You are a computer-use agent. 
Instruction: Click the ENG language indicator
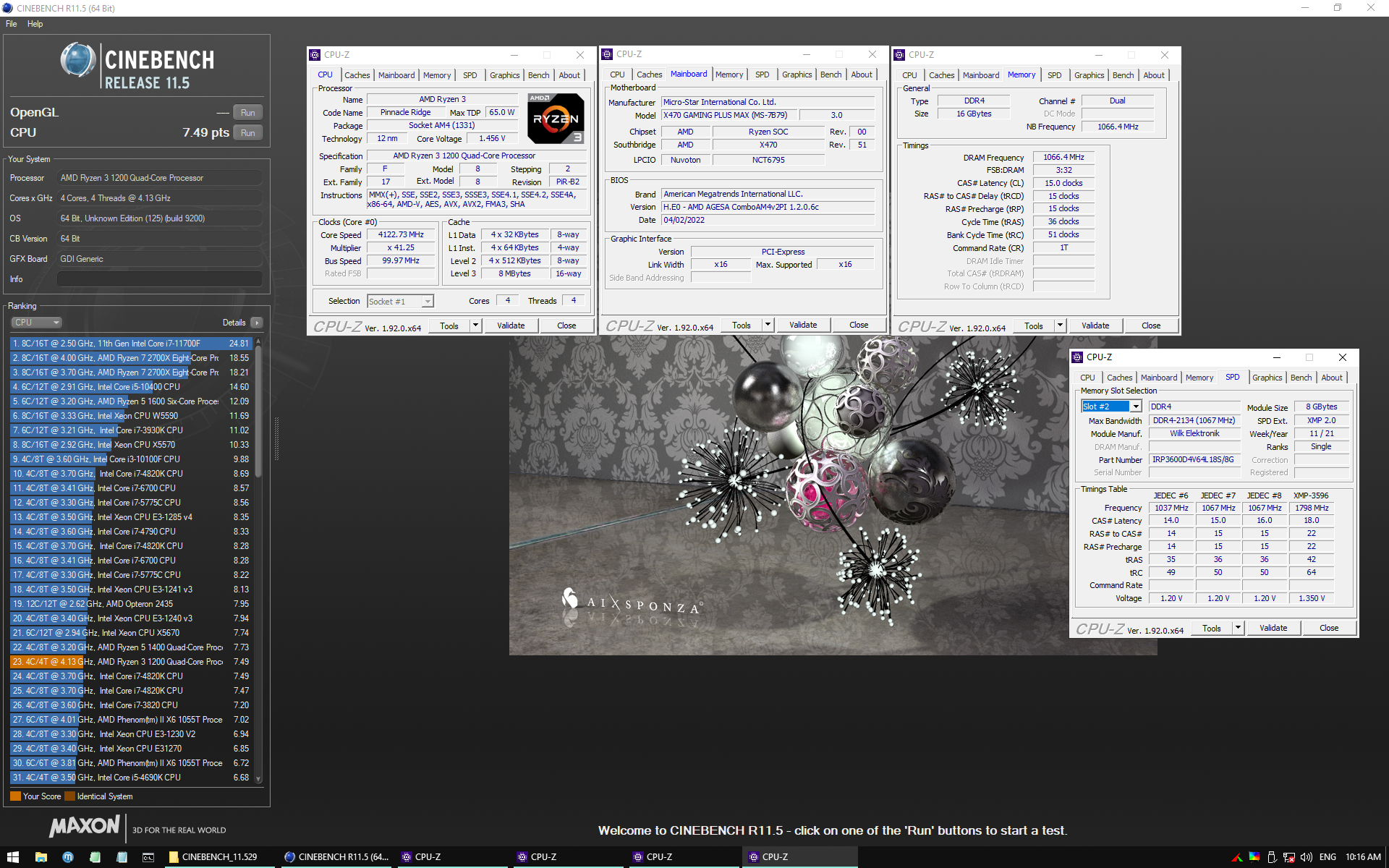(x=1328, y=857)
